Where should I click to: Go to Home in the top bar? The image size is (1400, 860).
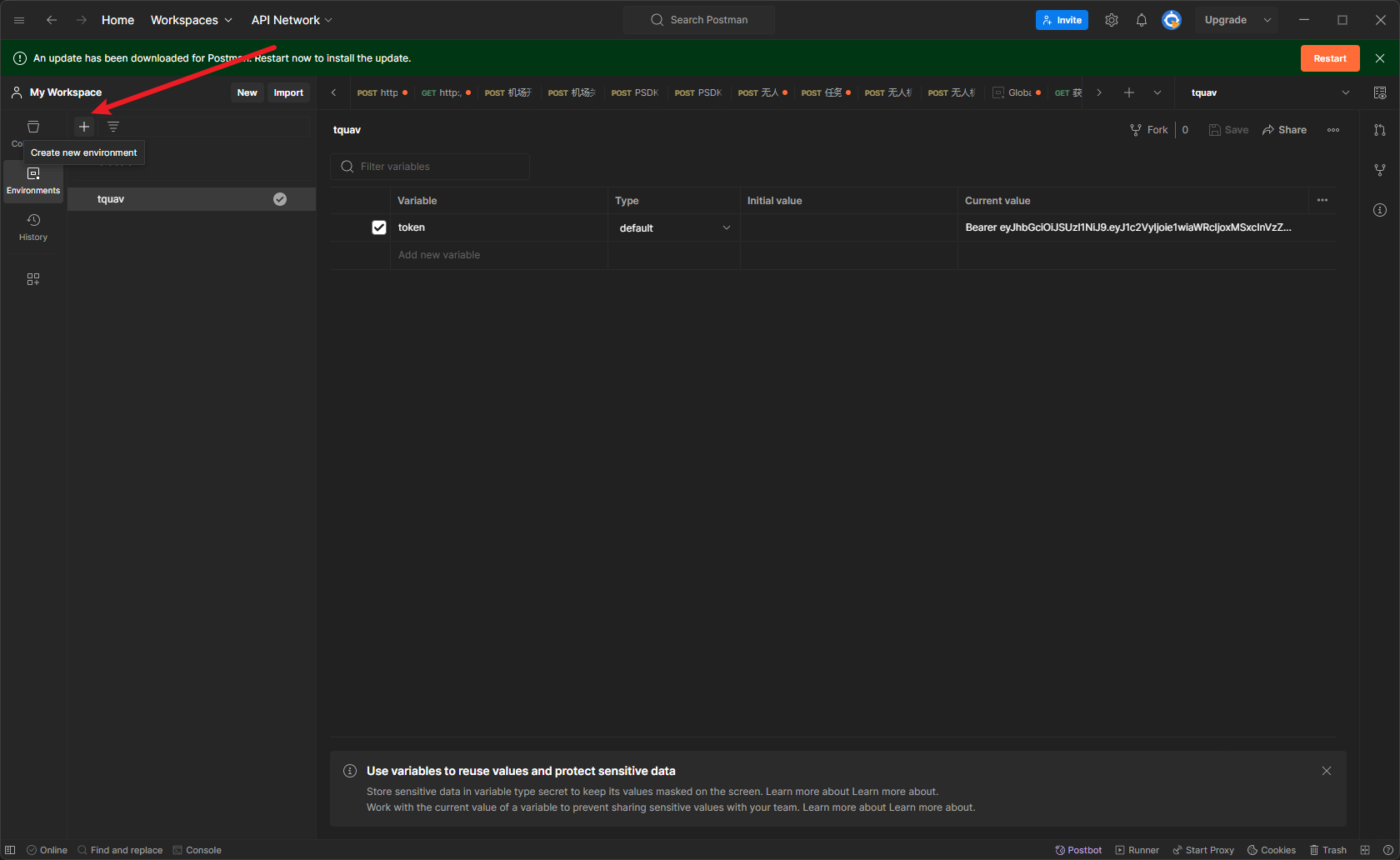pos(117,20)
